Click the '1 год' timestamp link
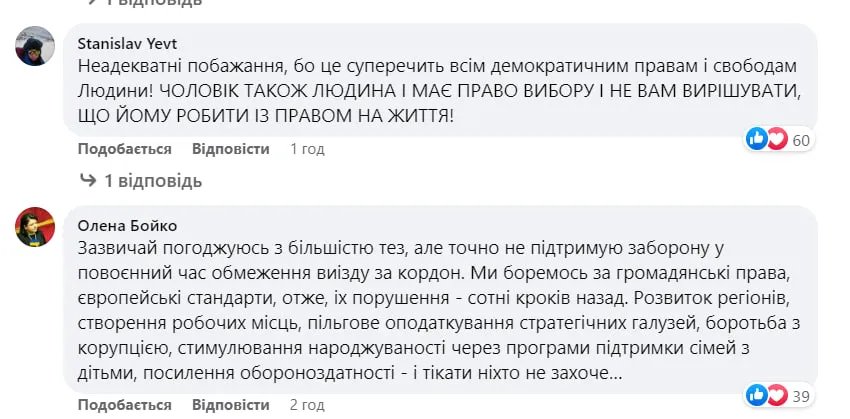850x419 pixels. 307,149
